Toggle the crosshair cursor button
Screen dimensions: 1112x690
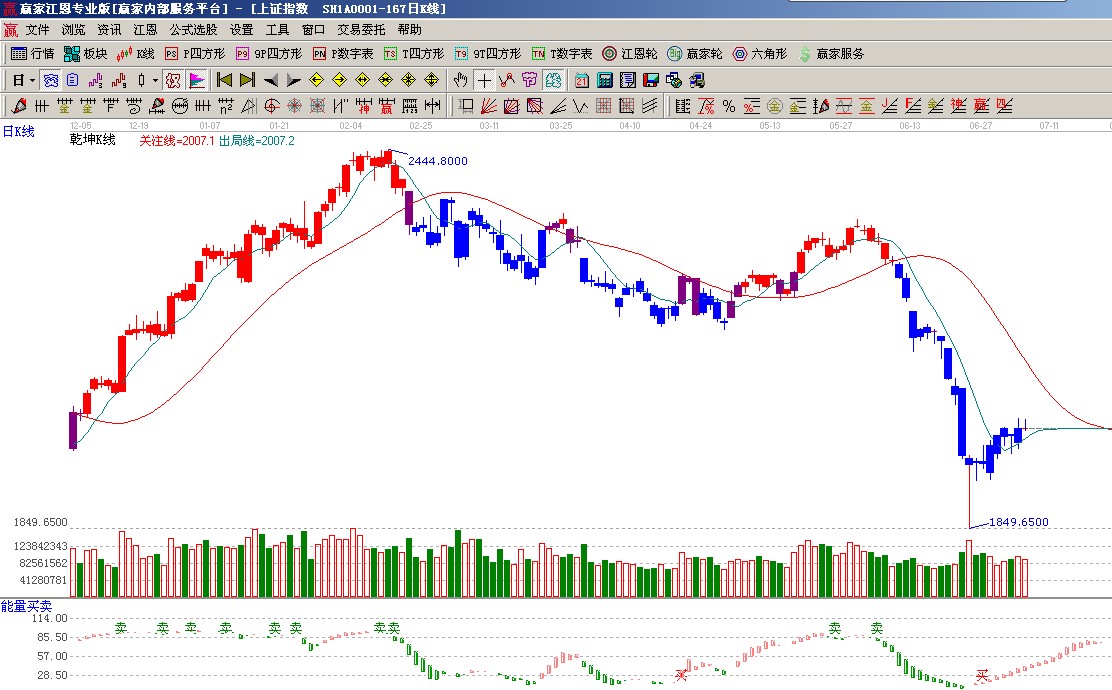(x=484, y=80)
